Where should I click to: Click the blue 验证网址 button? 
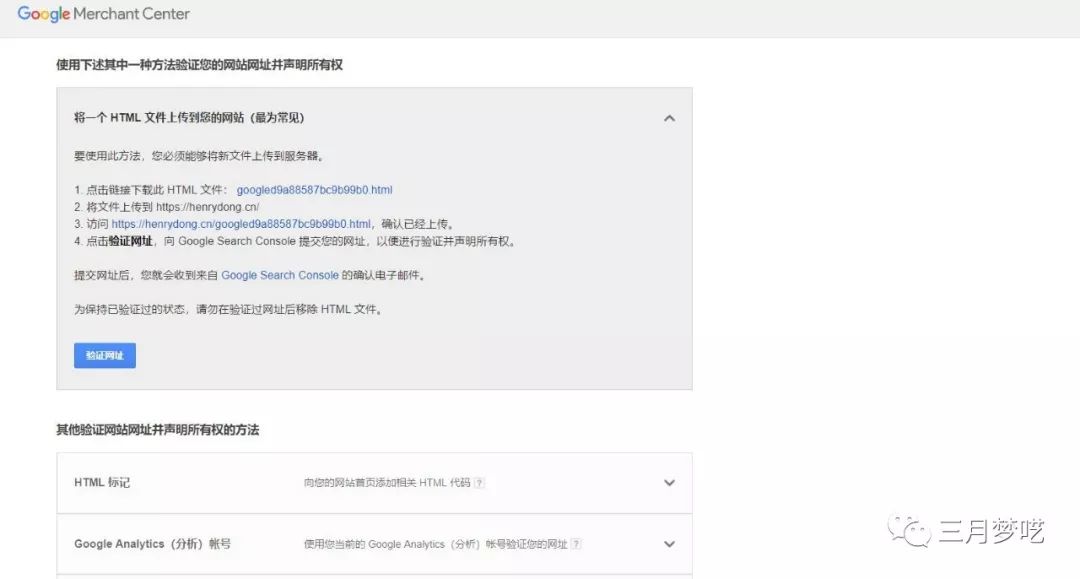click(105, 355)
